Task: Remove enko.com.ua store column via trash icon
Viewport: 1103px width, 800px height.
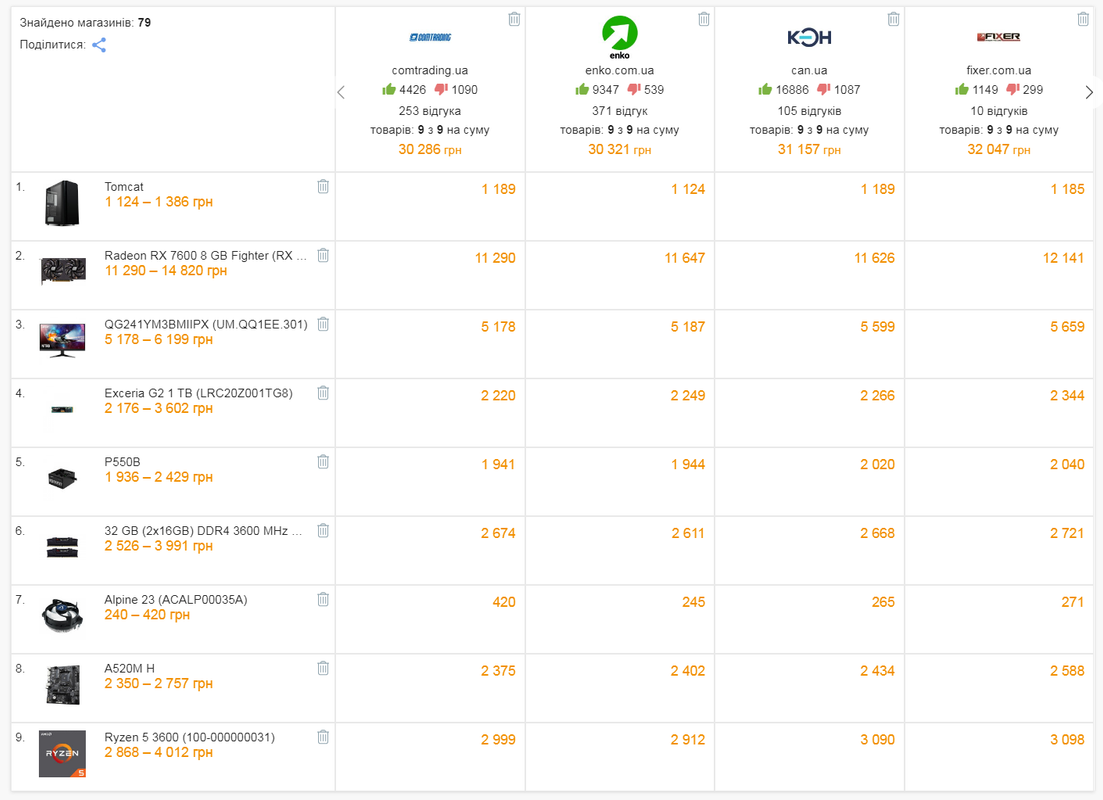Action: point(703,19)
